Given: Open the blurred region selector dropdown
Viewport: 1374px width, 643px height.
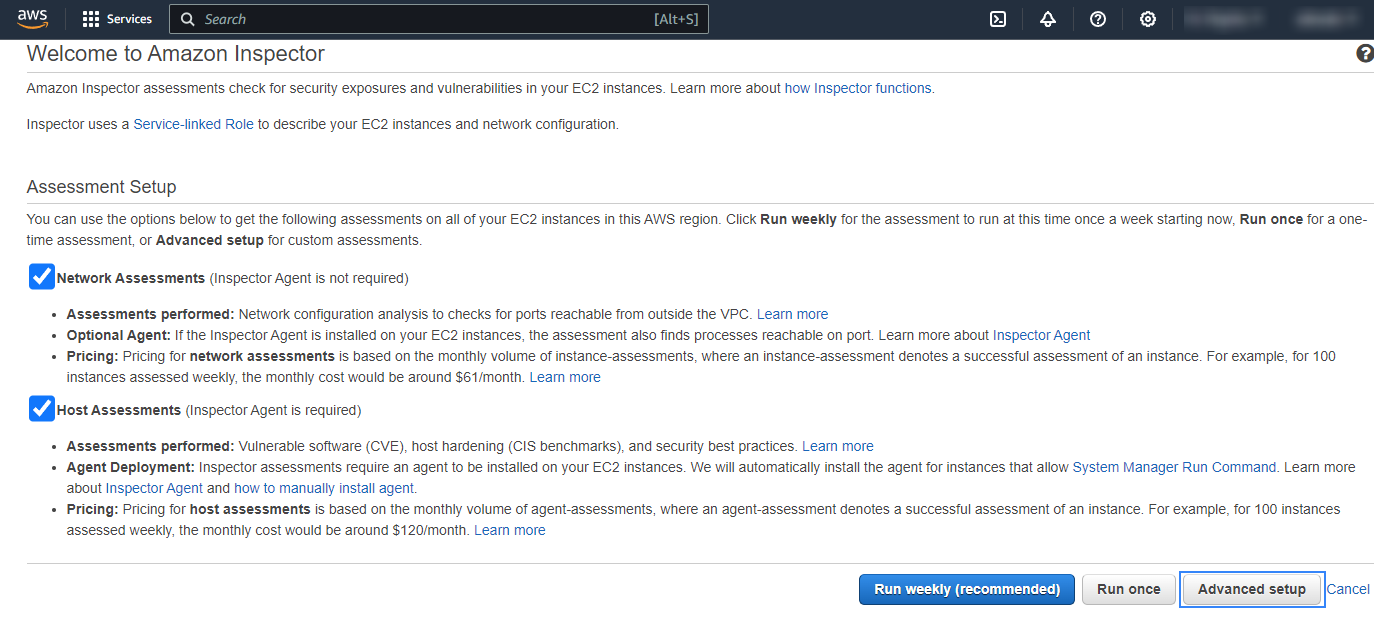Looking at the screenshot, I should (1222, 19).
